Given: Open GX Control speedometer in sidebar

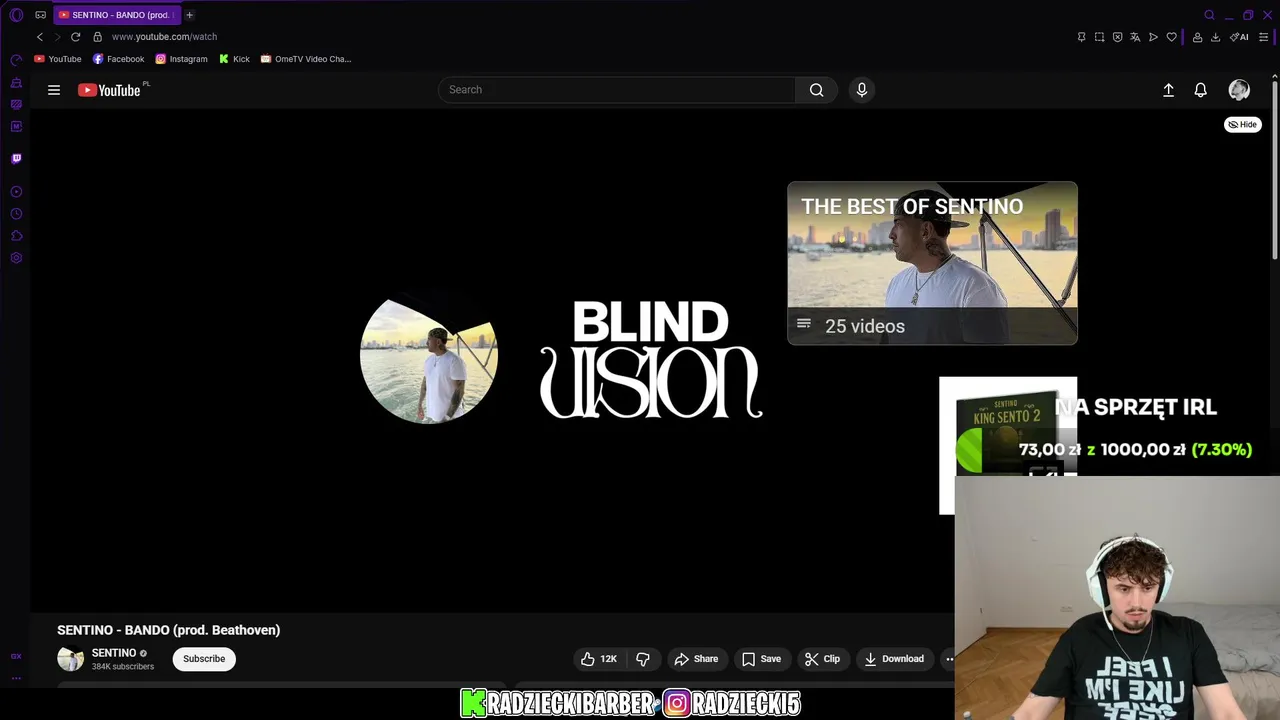Looking at the screenshot, I should click(16, 60).
